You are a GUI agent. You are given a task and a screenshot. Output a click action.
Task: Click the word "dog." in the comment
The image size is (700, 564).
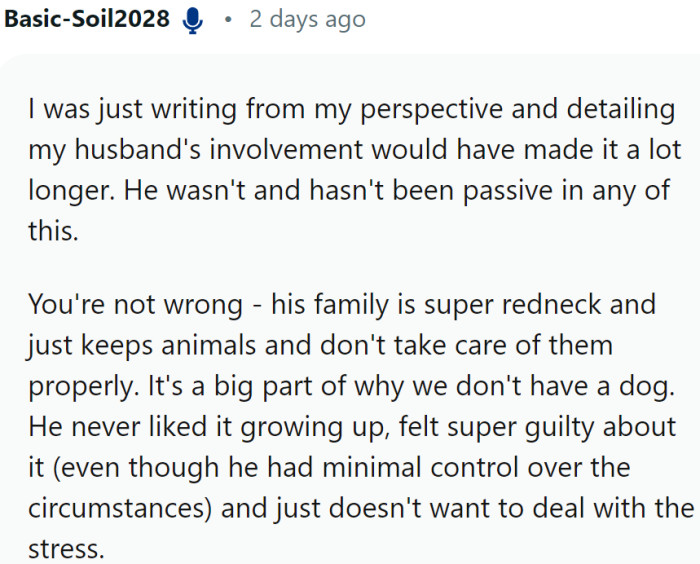(646, 385)
